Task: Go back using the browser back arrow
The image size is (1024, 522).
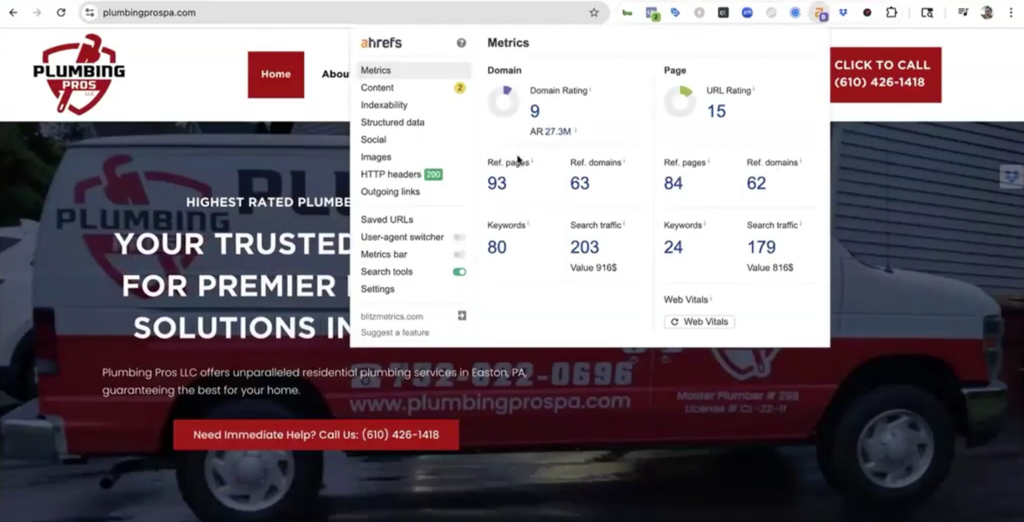Action: pos(13,12)
